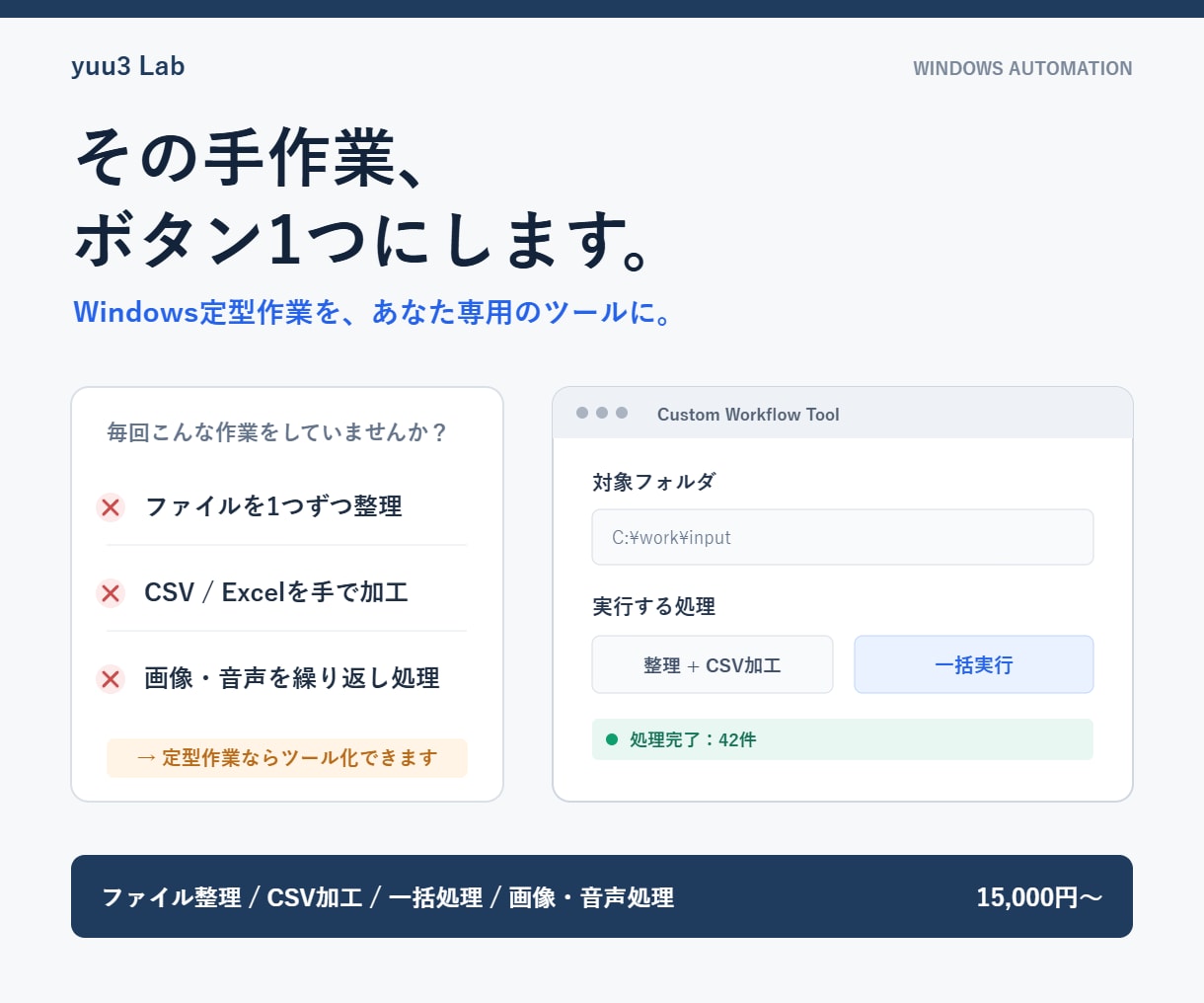Click the ボタン1つにします。 headline line
Screen dimensions: 1204x1003
362,240
